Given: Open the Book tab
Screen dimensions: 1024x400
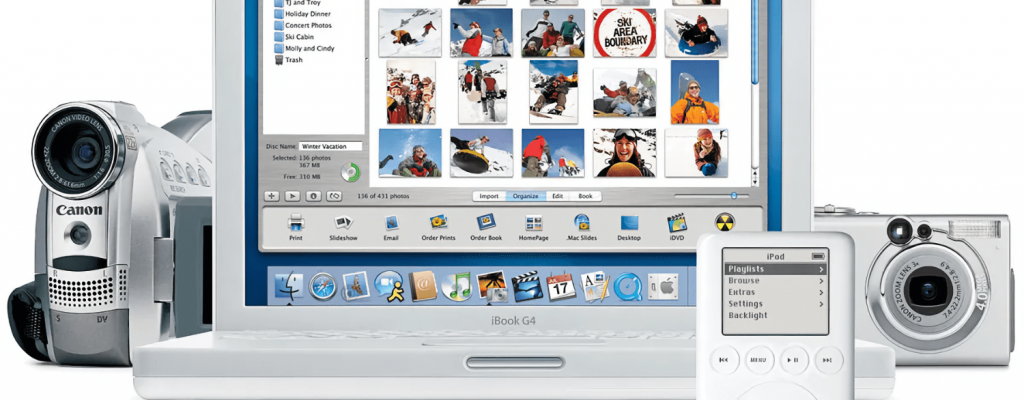Looking at the screenshot, I should [585, 196].
